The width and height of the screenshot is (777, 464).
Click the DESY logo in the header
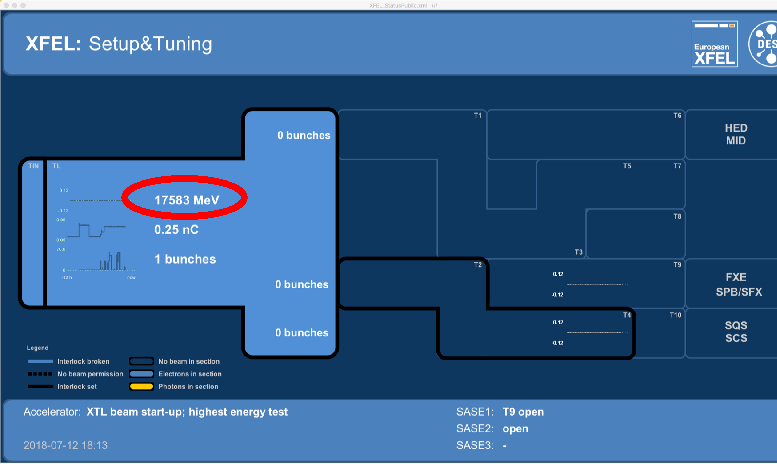(765, 43)
